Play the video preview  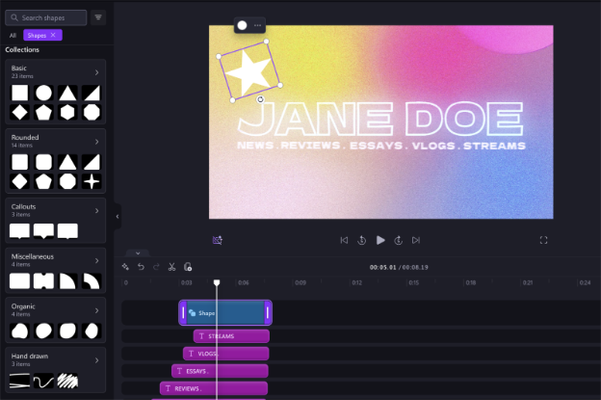pos(380,240)
